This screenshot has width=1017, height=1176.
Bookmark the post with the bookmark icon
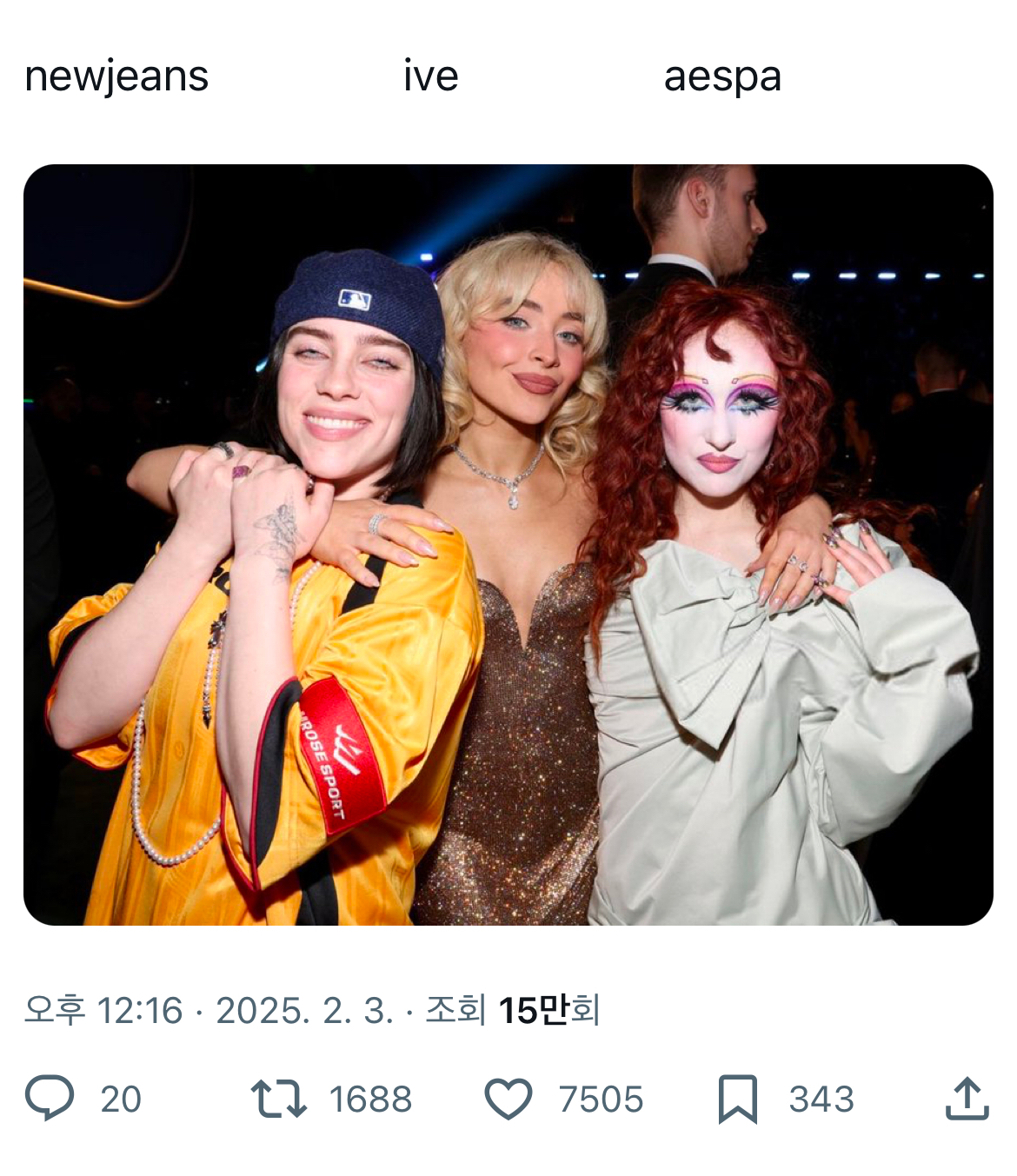(738, 1099)
